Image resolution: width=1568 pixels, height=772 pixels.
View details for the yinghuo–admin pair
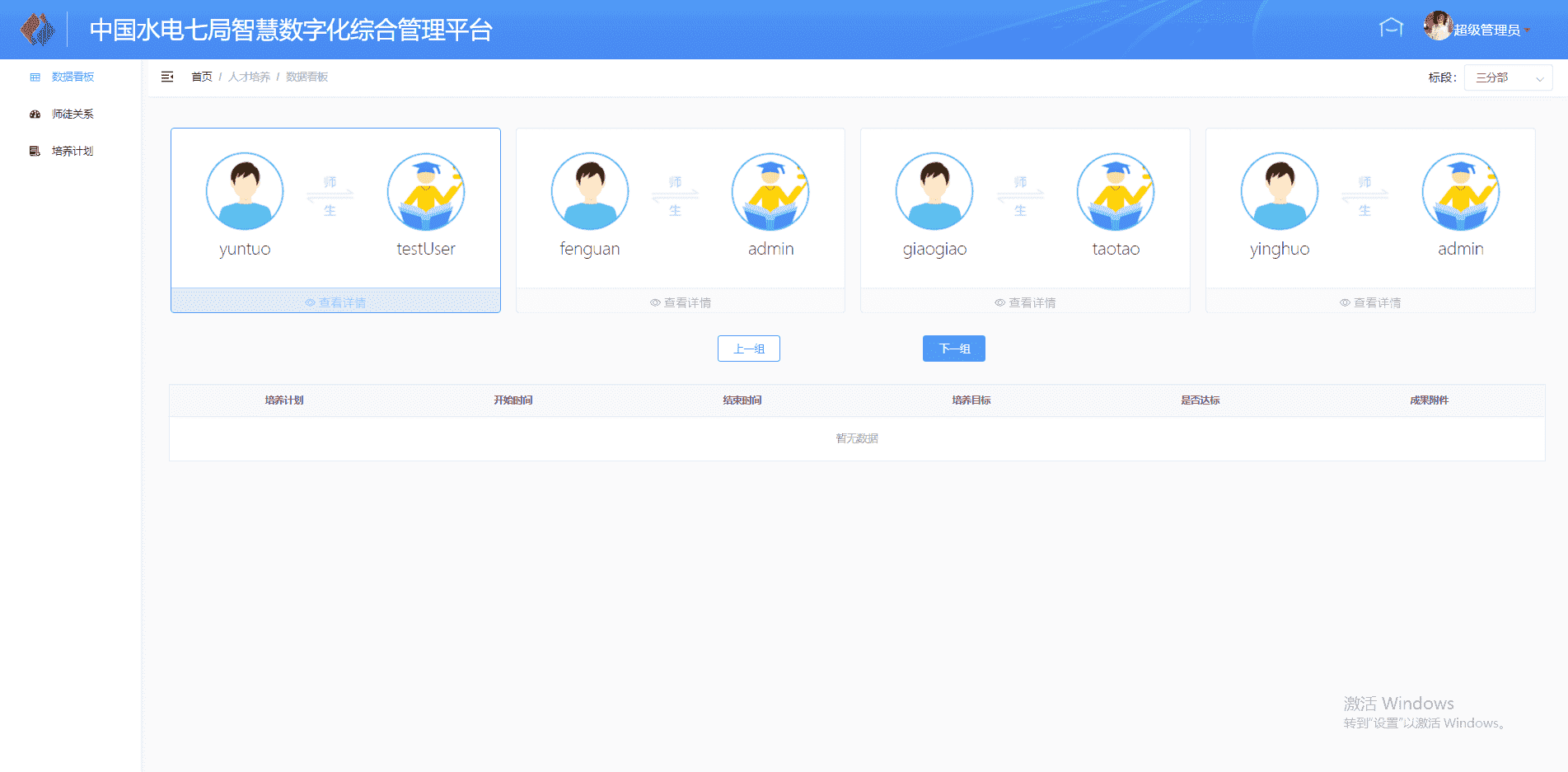click(x=1369, y=302)
